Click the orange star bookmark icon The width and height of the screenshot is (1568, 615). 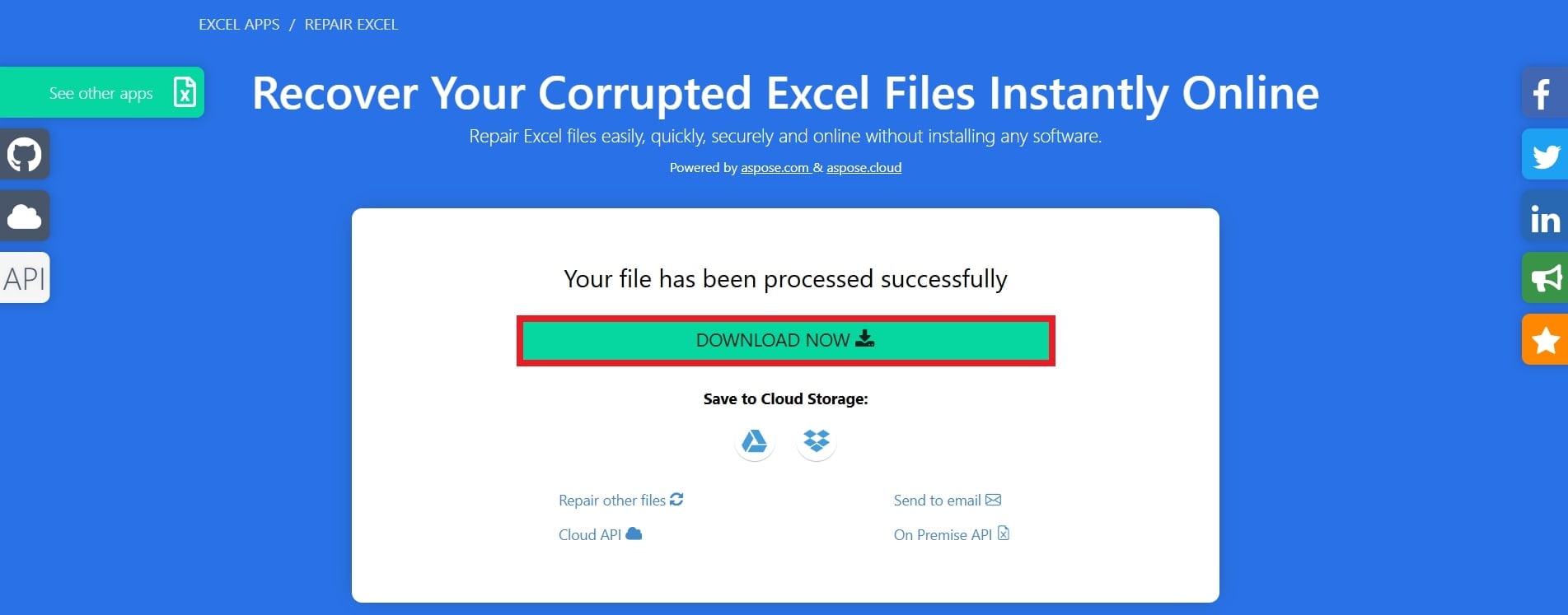click(1544, 339)
